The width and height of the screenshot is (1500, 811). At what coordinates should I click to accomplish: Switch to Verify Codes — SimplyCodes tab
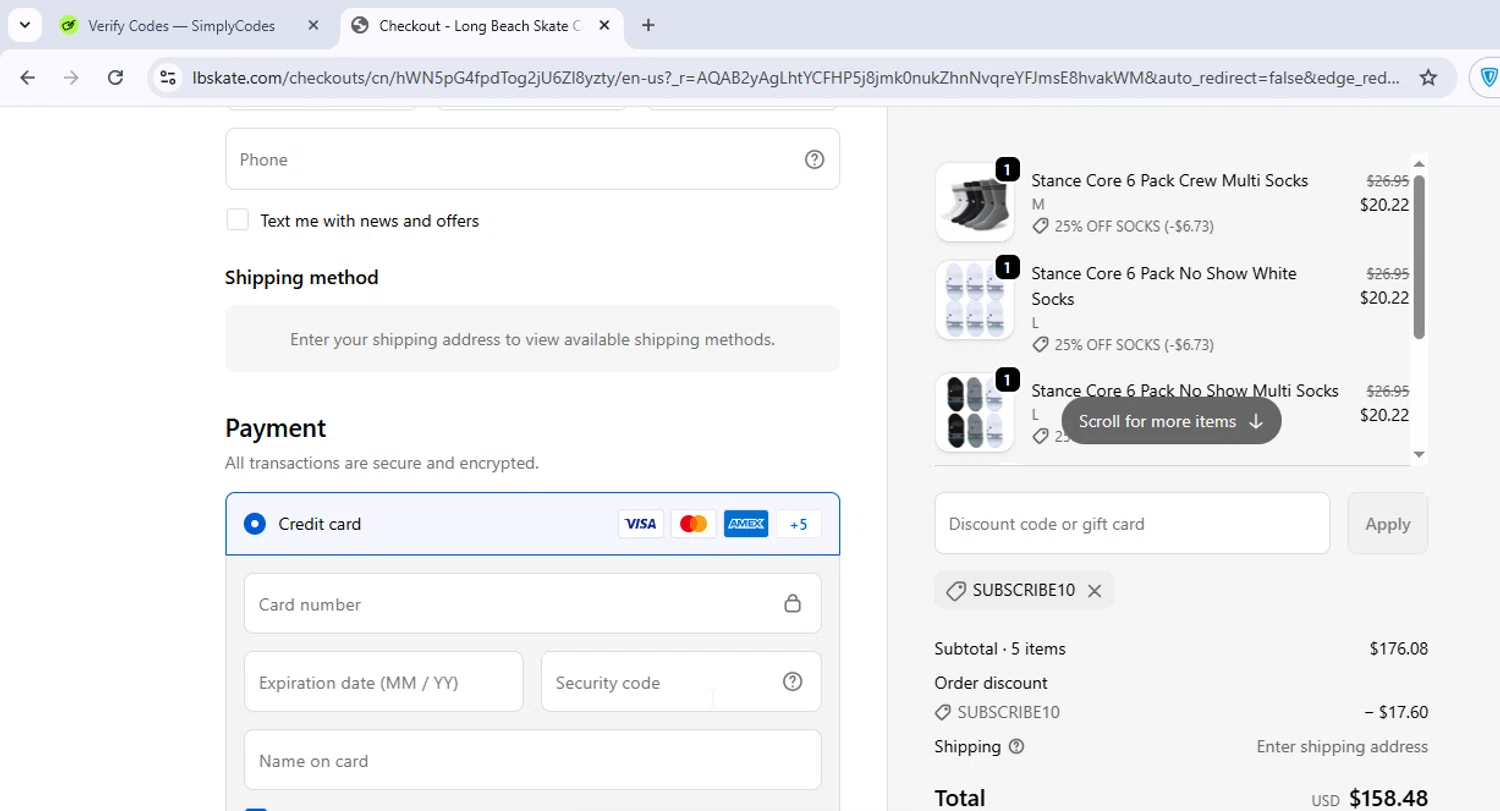(x=180, y=26)
